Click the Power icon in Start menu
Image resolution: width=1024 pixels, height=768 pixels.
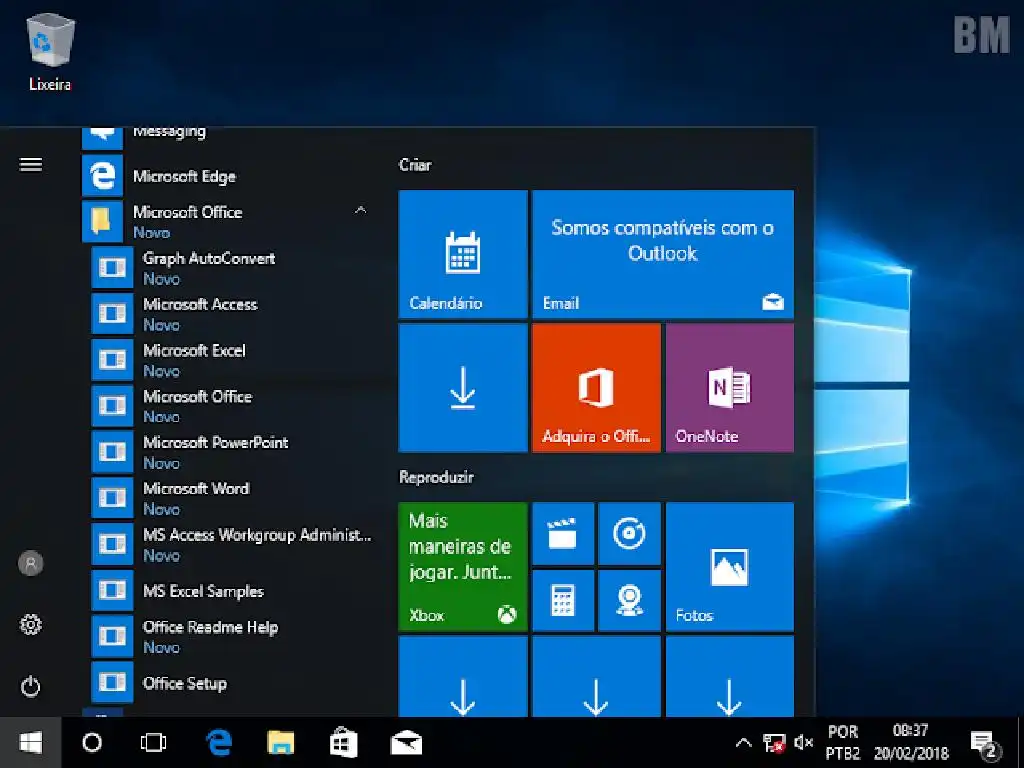31,686
